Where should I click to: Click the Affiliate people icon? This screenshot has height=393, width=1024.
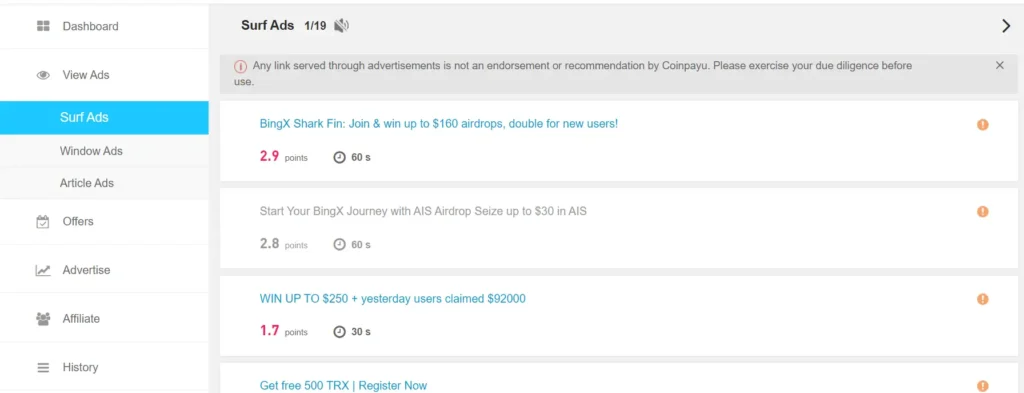tap(43, 319)
